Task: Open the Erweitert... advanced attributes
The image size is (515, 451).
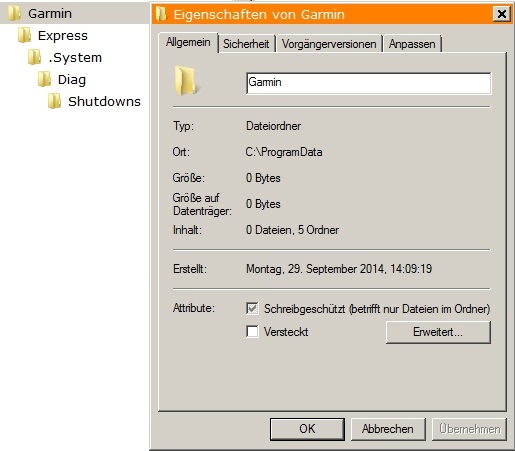Action: [438, 332]
